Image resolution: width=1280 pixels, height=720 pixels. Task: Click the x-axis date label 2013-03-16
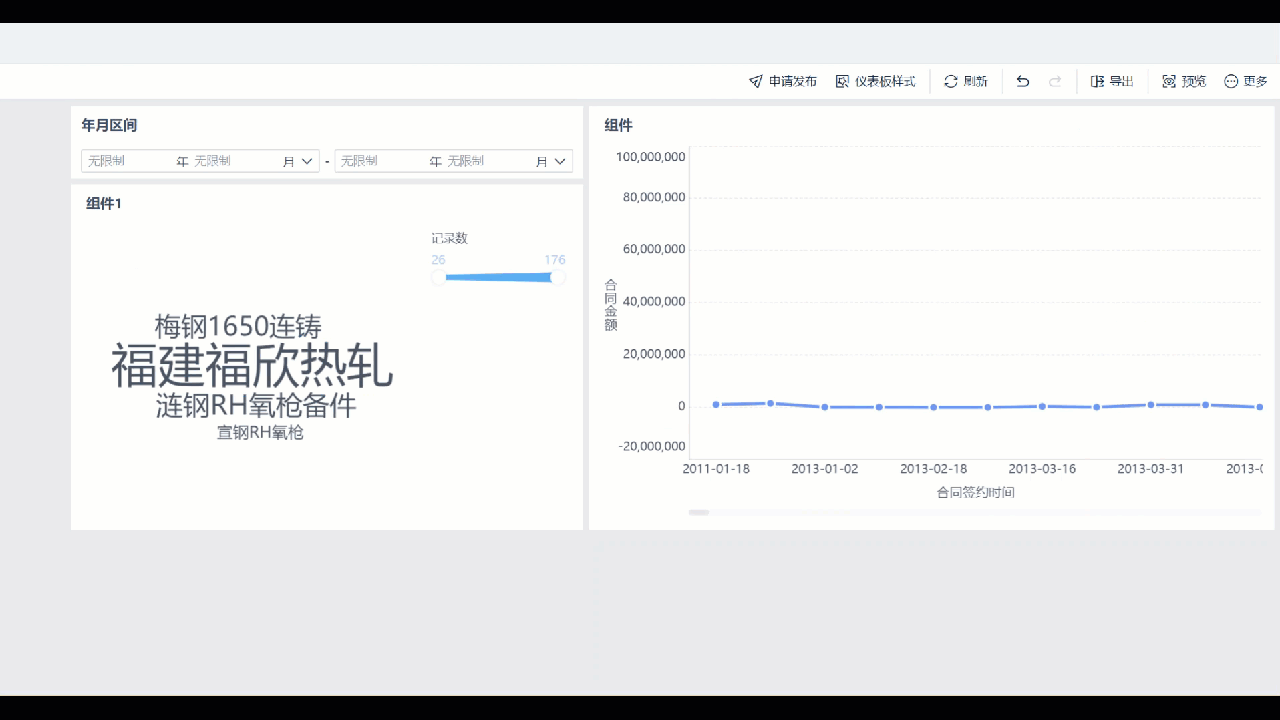[x=1042, y=469]
